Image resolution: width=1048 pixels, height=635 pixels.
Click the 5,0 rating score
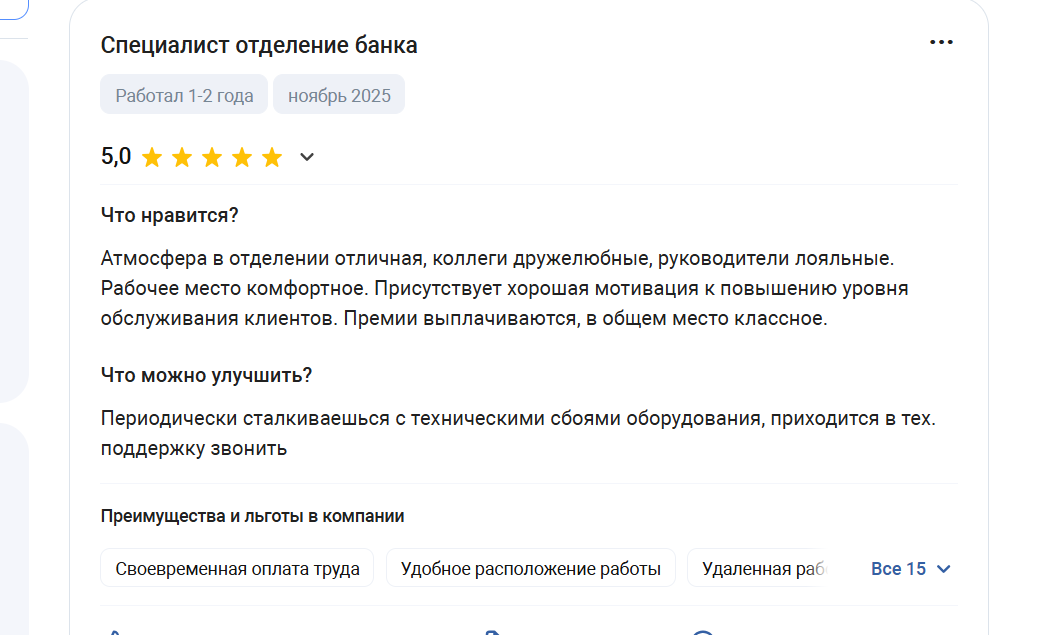(116, 157)
